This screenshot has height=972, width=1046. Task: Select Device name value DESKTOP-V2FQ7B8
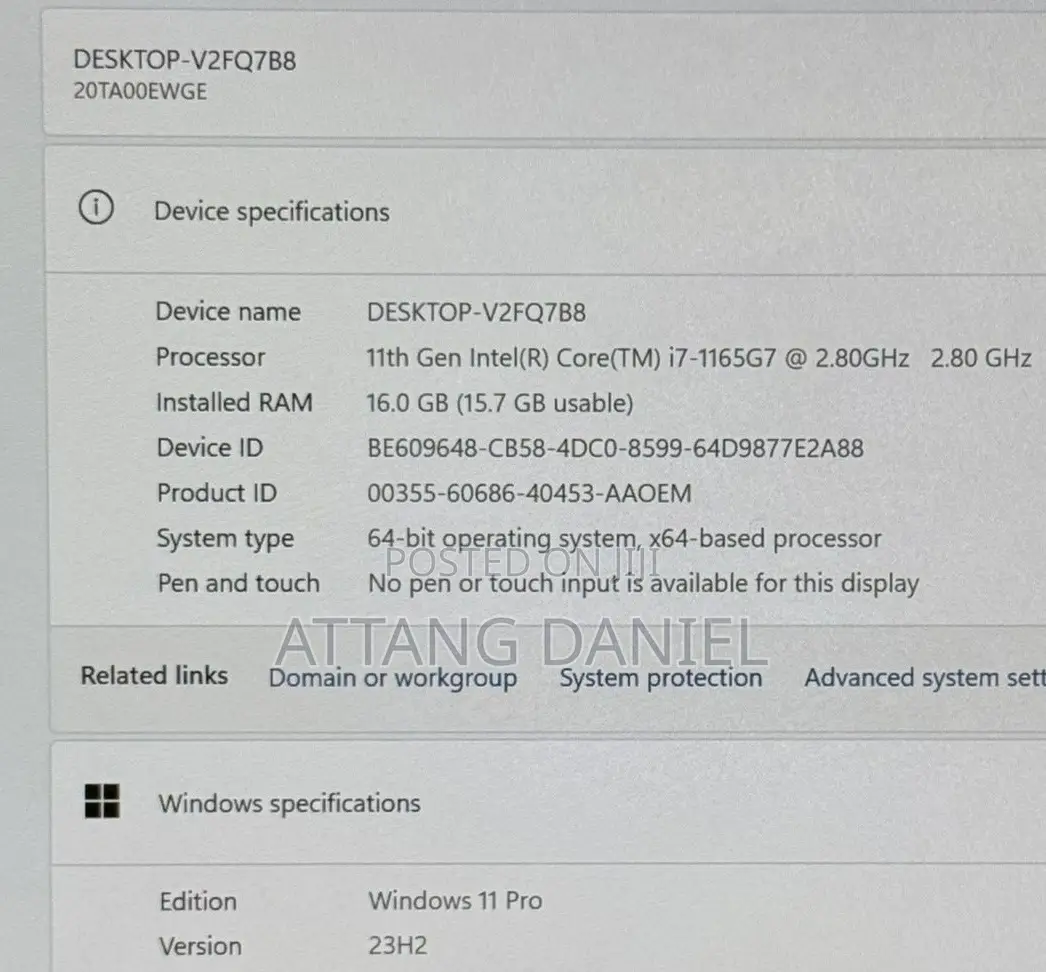(476, 312)
